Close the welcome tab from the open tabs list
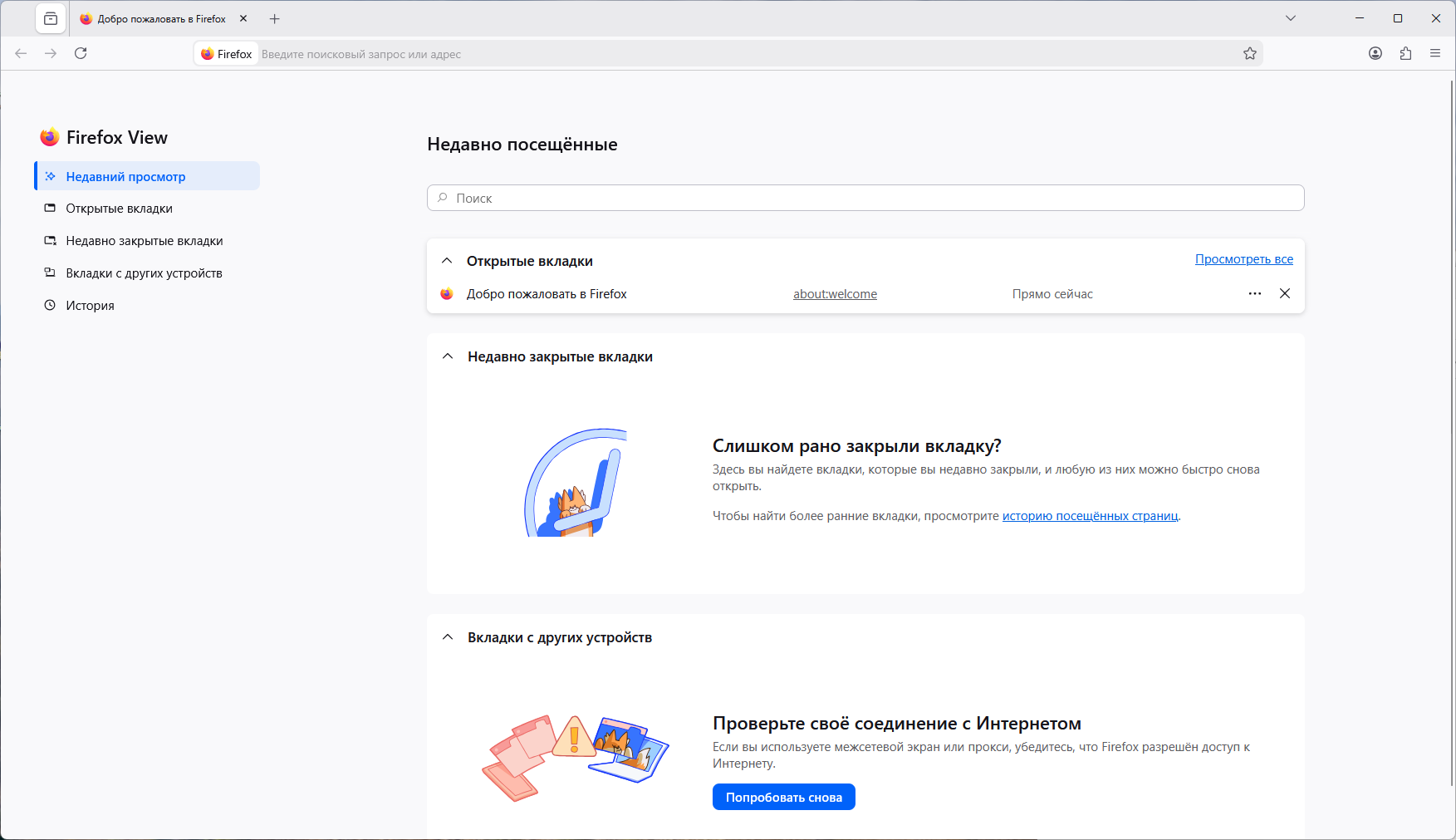Viewport: 1456px width, 840px height. pos(1285,293)
